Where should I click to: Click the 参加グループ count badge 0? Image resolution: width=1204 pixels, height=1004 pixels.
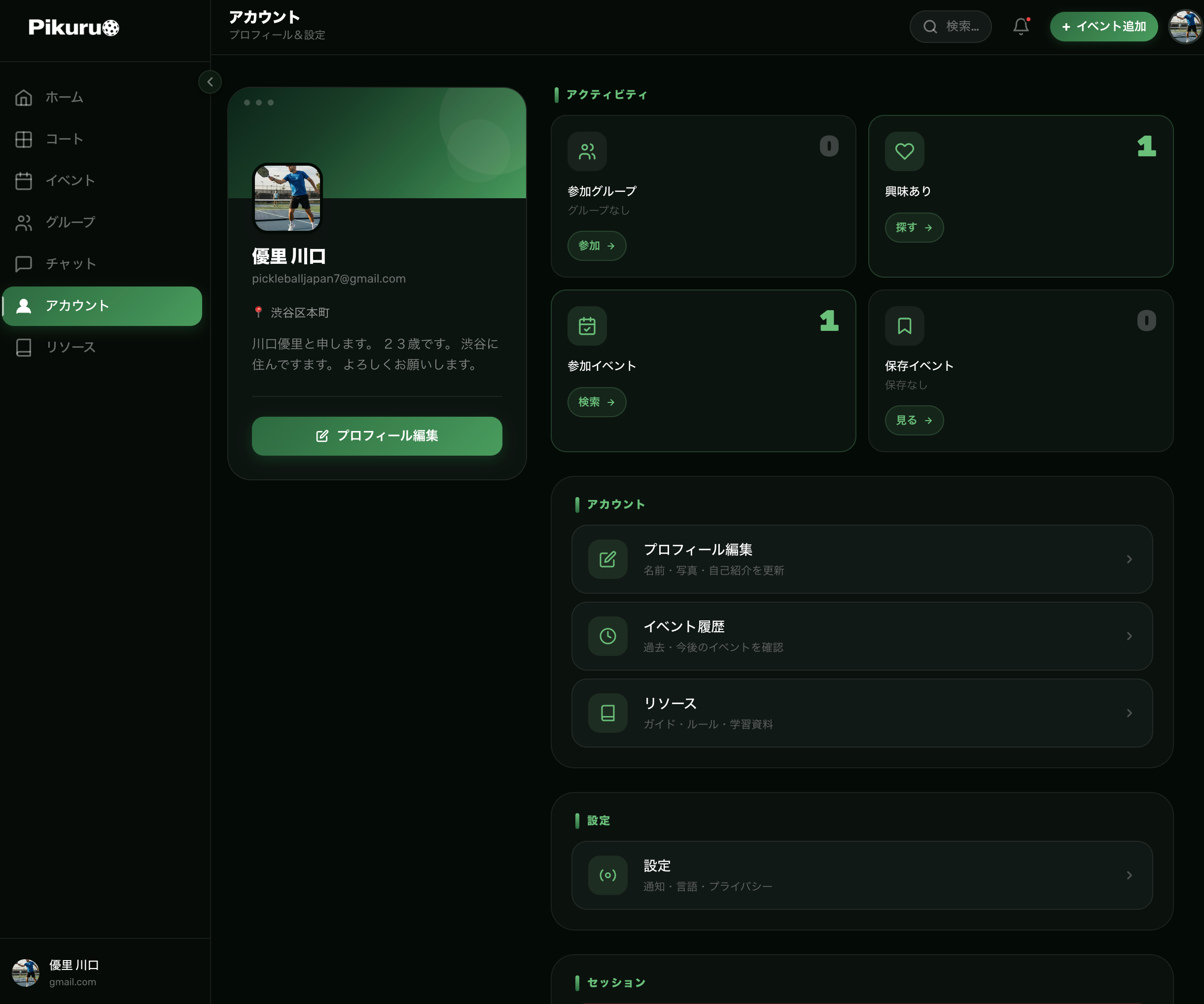coord(828,145)
